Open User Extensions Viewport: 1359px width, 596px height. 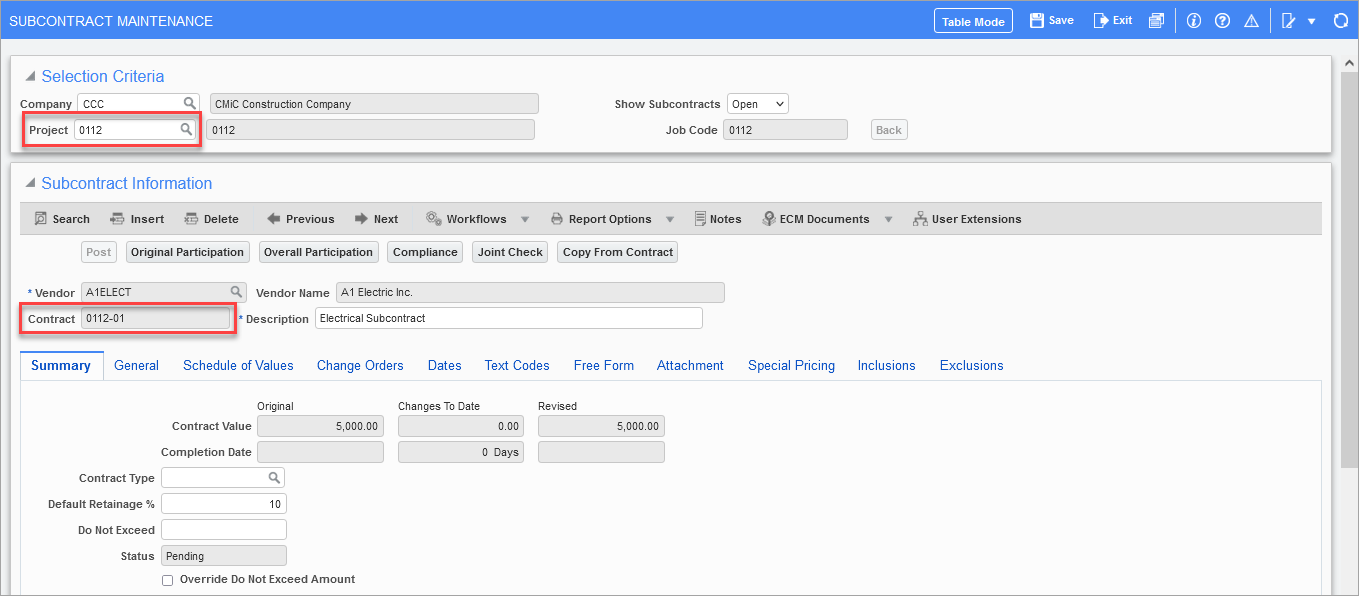point(967,219)
